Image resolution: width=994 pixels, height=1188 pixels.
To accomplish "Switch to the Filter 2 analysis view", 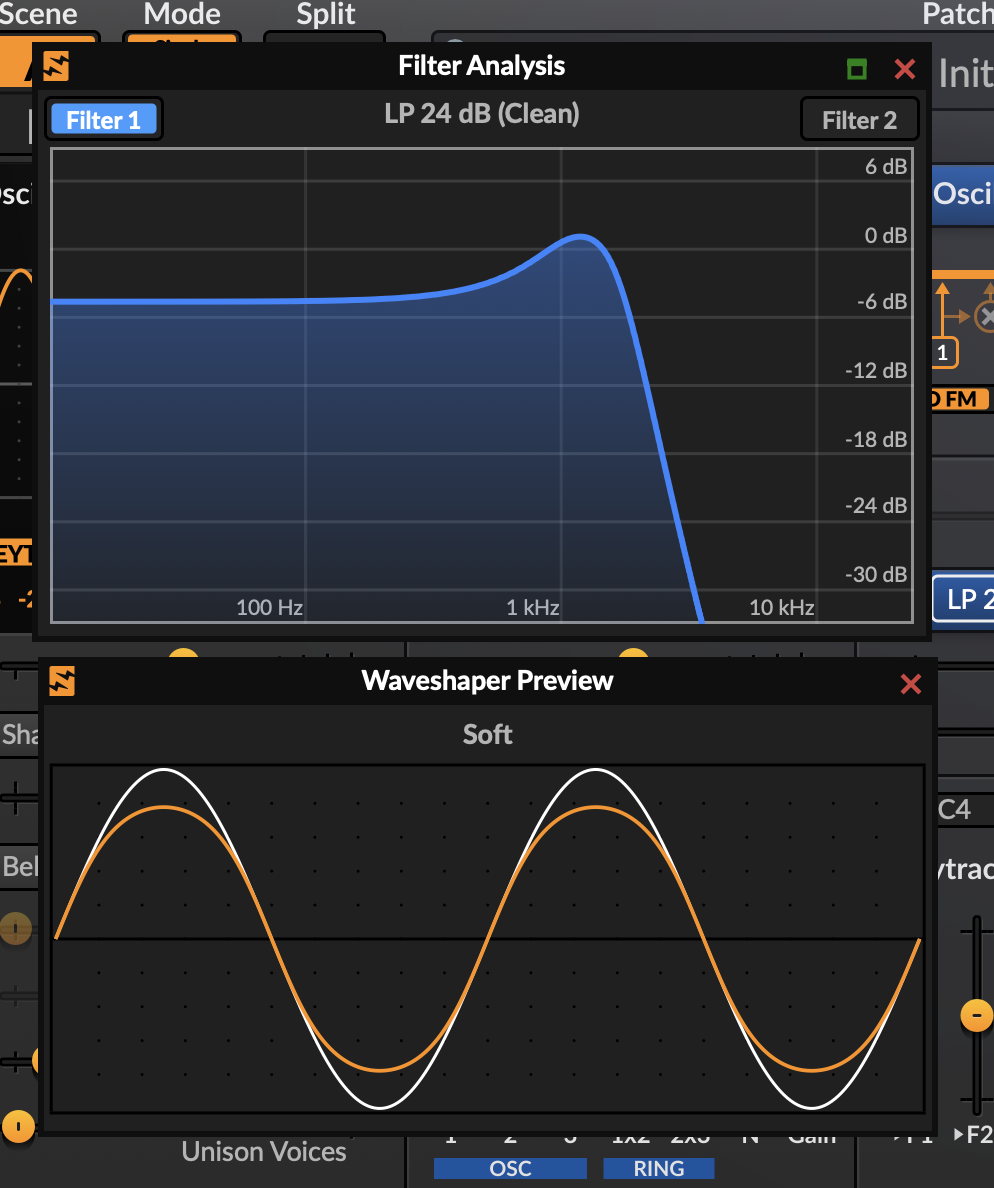I will click(859, 118).
